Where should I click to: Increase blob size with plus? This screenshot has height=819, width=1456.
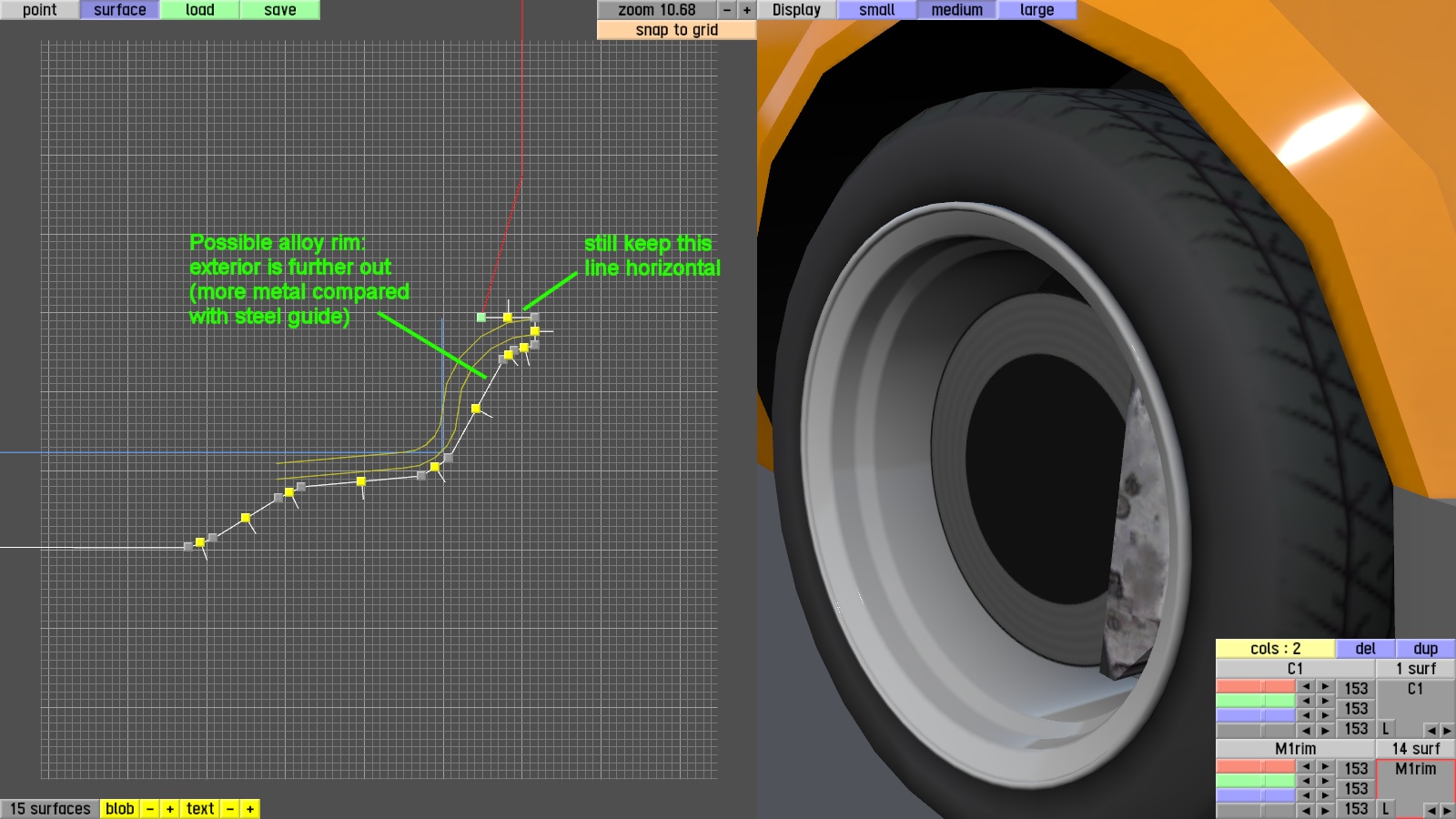(170, 809)
